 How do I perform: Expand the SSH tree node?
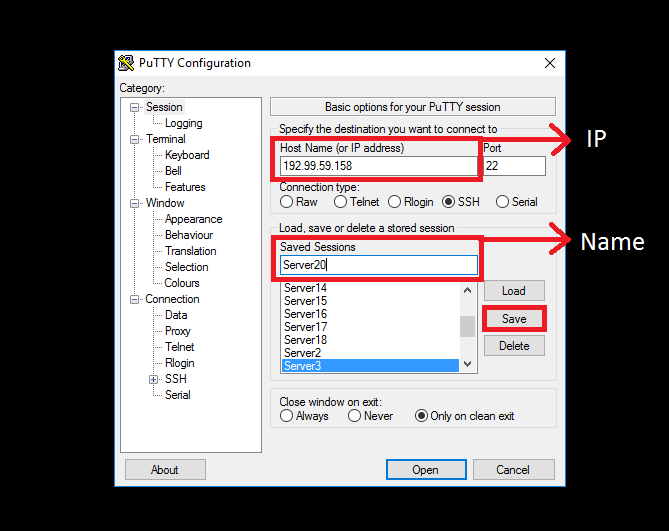coord(153,379)
